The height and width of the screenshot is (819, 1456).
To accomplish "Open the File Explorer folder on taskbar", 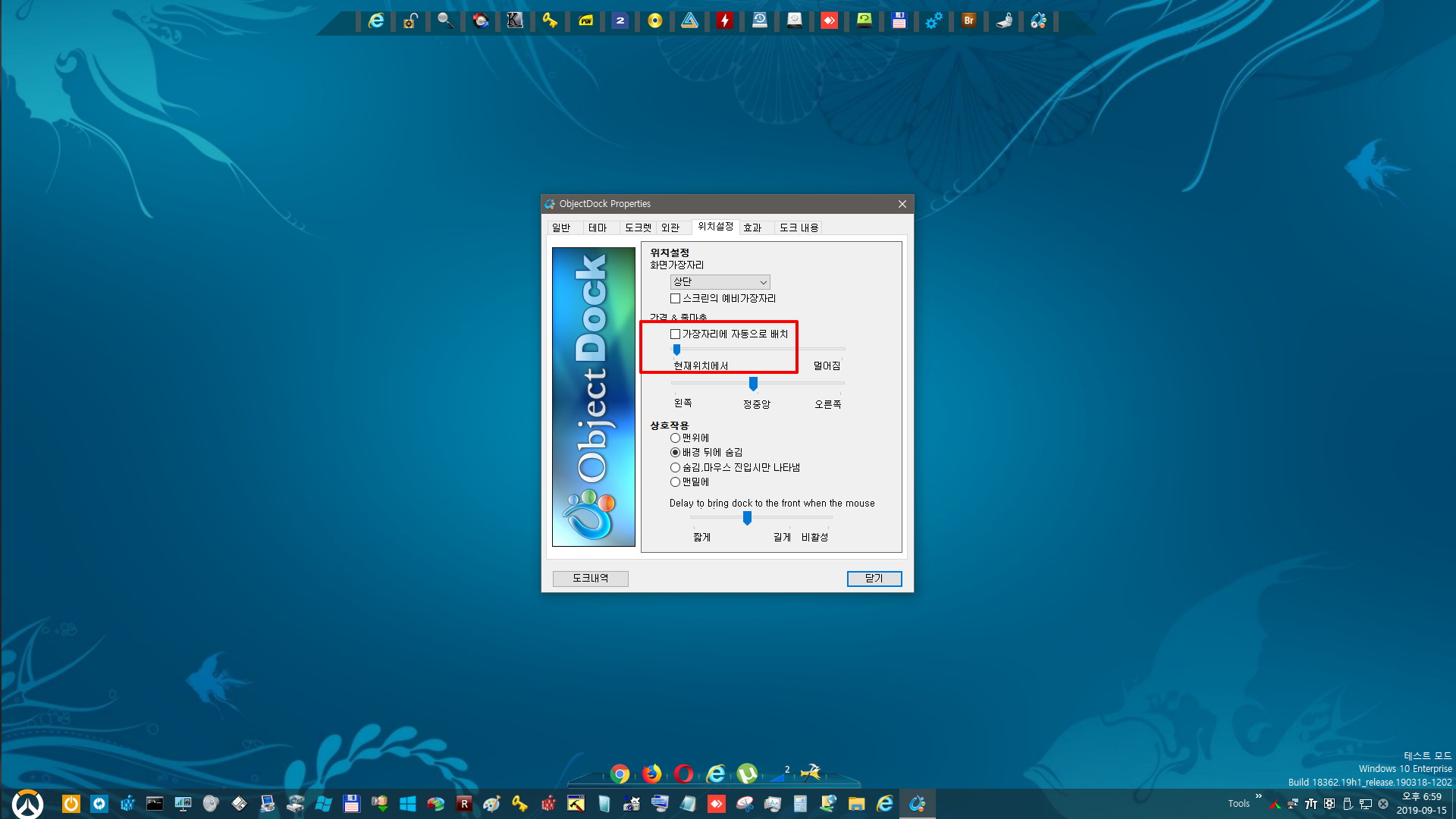I will click(857, 804).
